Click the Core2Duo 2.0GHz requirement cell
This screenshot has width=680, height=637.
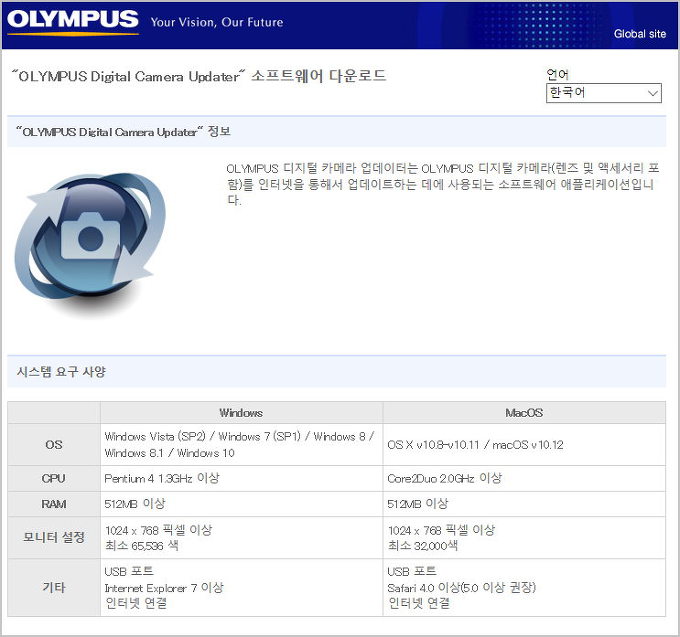pos(445,478)
